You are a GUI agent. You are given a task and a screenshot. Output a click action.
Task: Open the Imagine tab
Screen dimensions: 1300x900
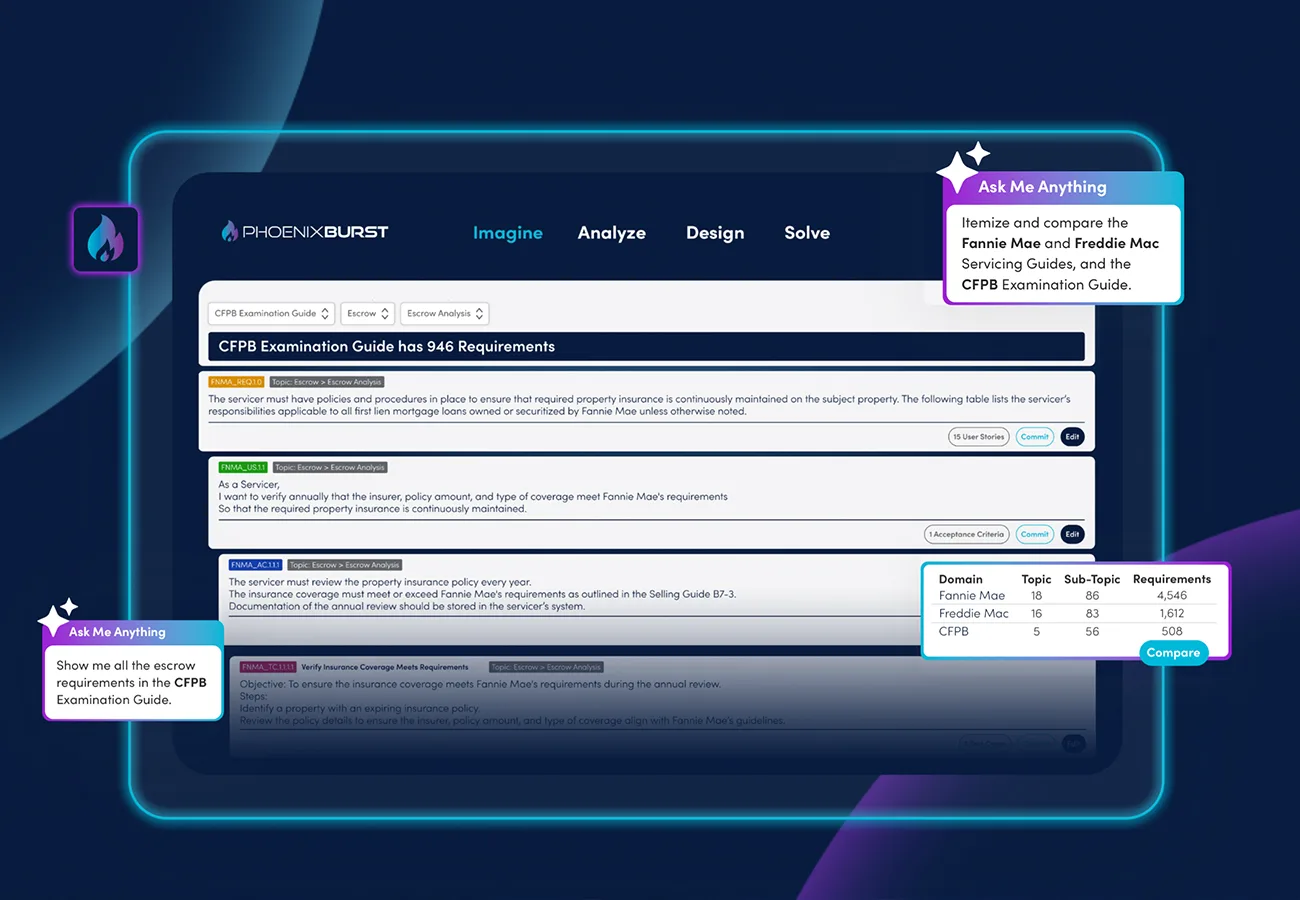(x=508, y=233)
